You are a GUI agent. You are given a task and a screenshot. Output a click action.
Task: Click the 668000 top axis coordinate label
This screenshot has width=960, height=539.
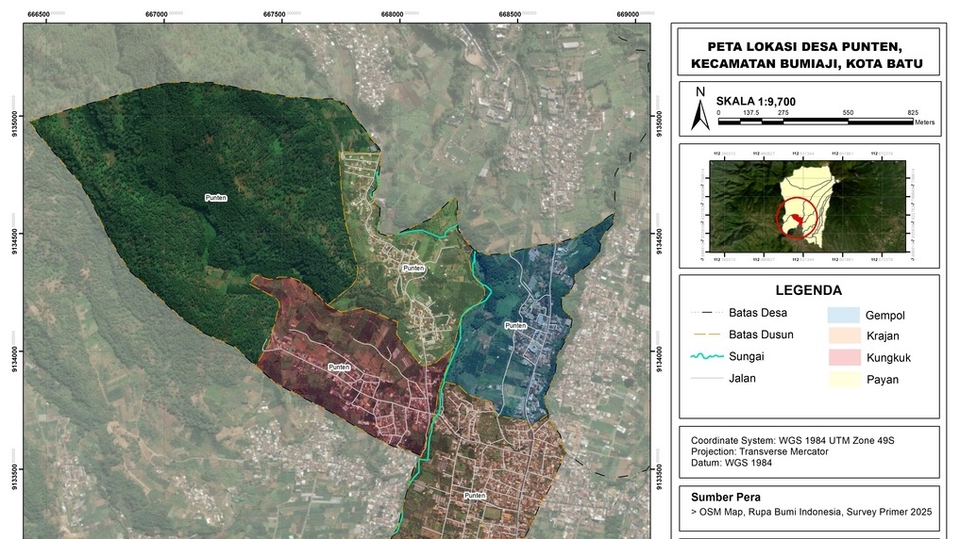point(392,14)
